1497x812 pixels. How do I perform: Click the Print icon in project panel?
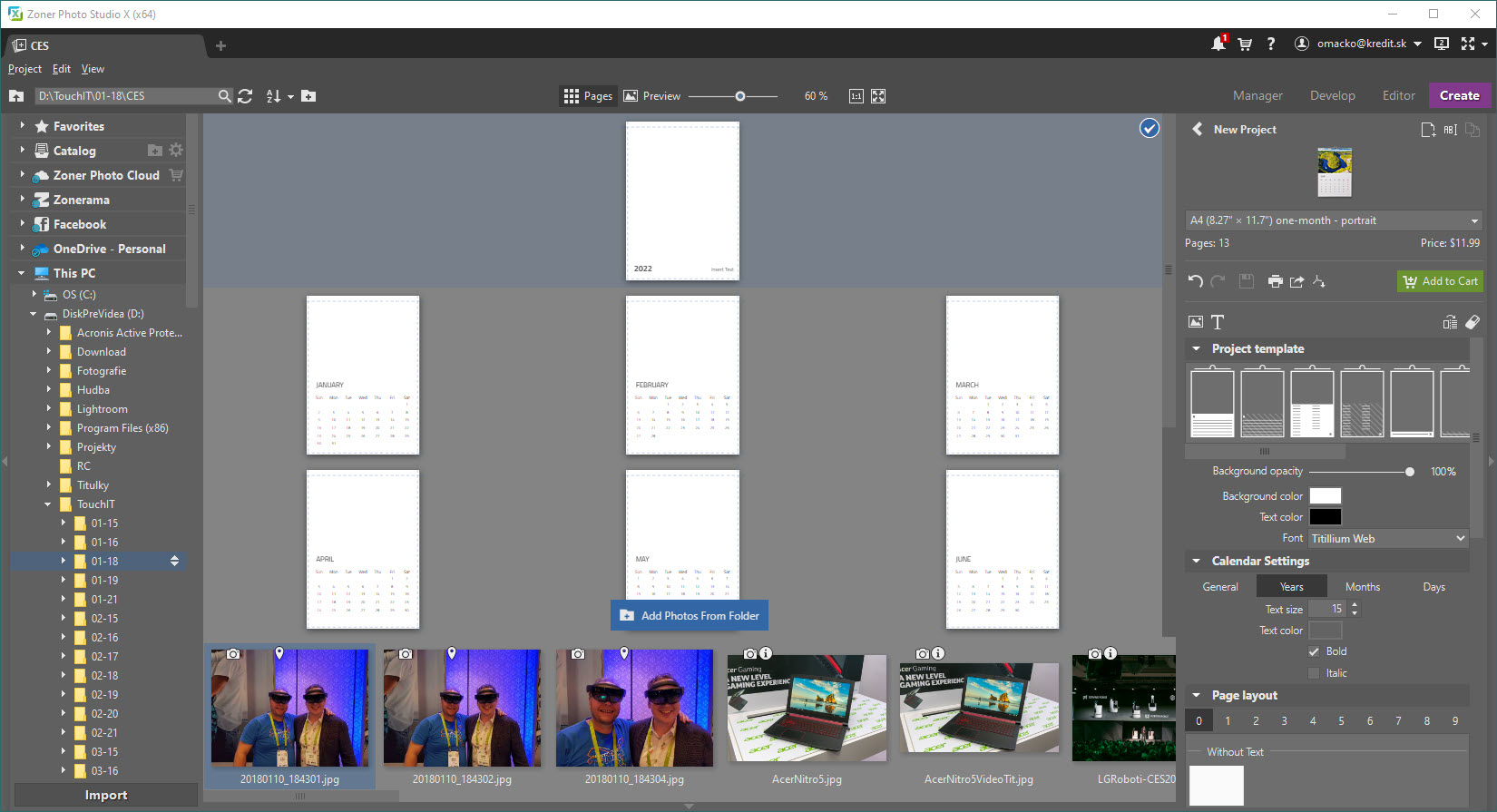tap(1275, 281)
